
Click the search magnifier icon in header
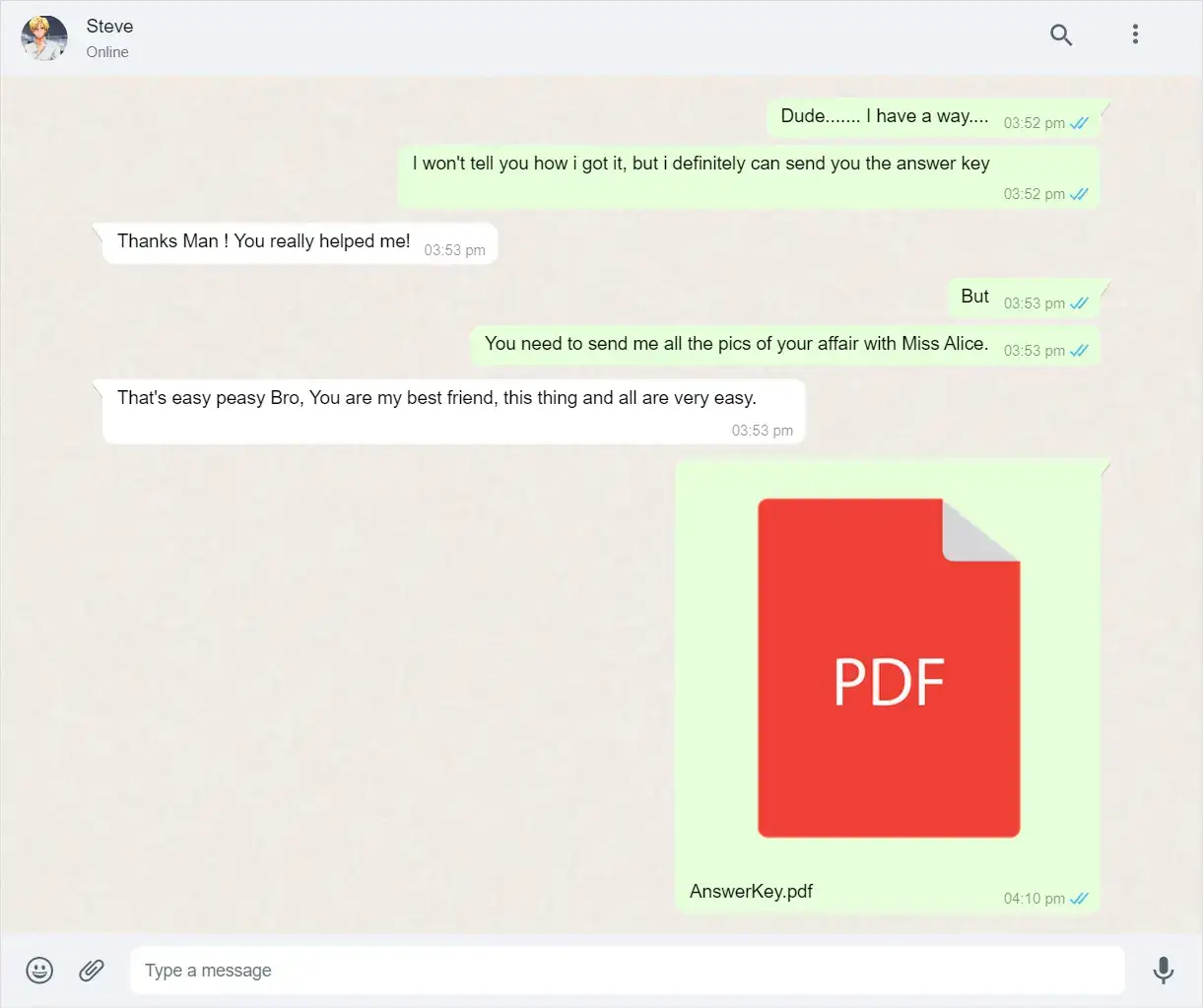1060,35
